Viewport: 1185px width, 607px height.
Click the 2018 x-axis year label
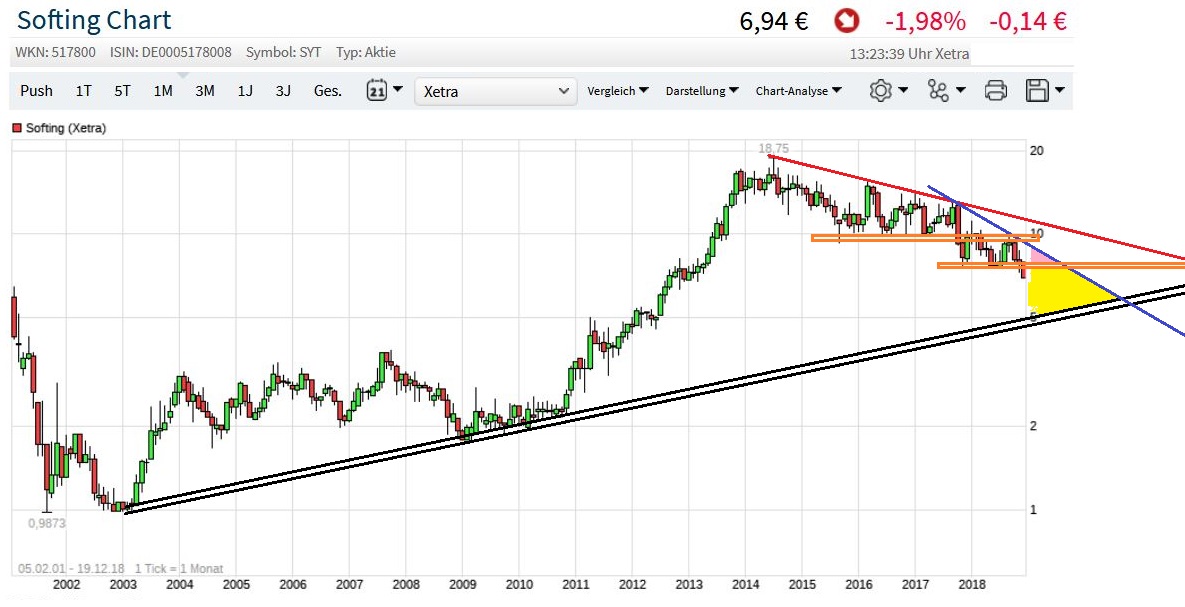[972, 584]
